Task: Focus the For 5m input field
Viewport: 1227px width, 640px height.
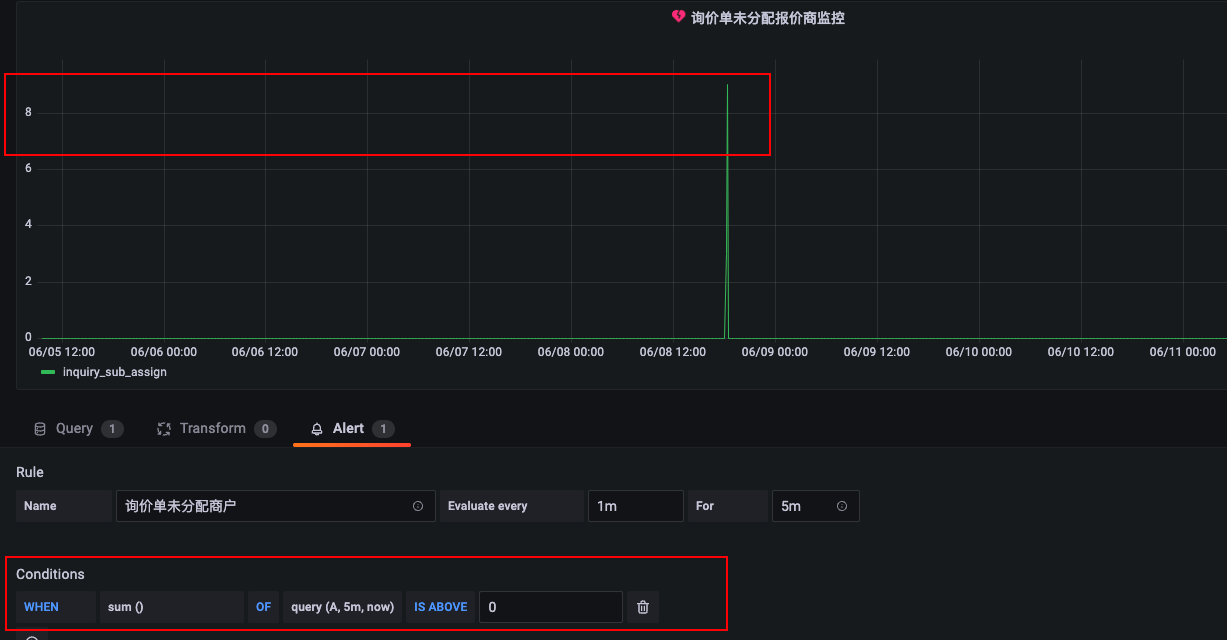Action: [815, 506]
